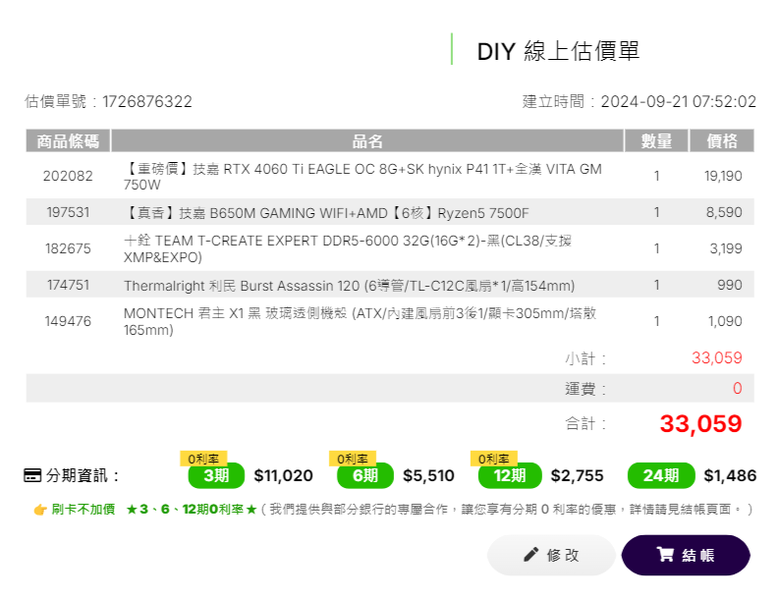The image size is (780, 599).
Task: Click the credit card icon beside 分期資訊
Action: (x=33, y=475)
